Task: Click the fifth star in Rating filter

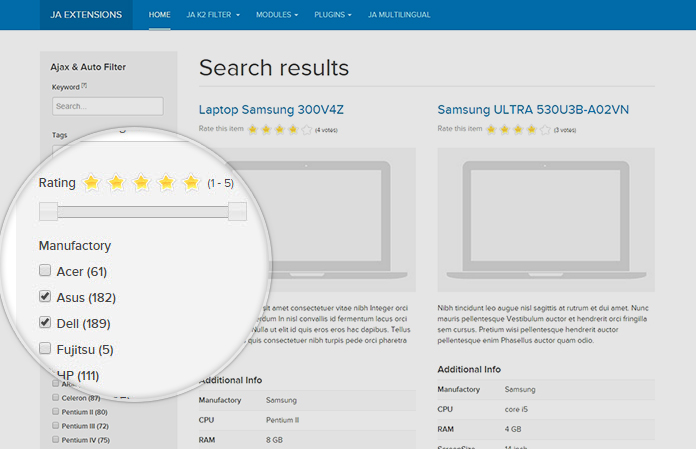Action: [191, 182]
